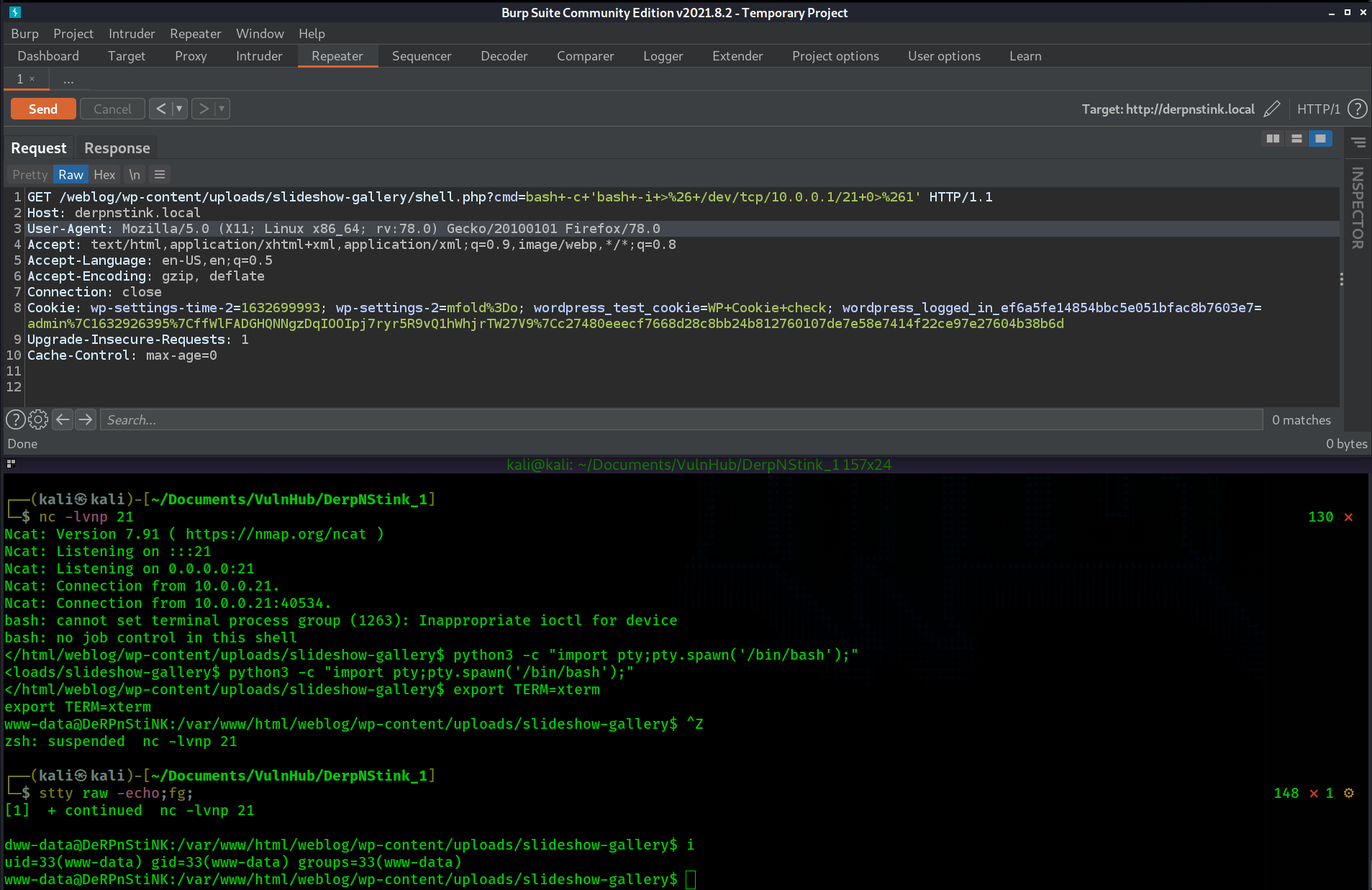Open the back history dropdown arrow
Viewport: 1372px width, 890px height.
pos(179,109)
